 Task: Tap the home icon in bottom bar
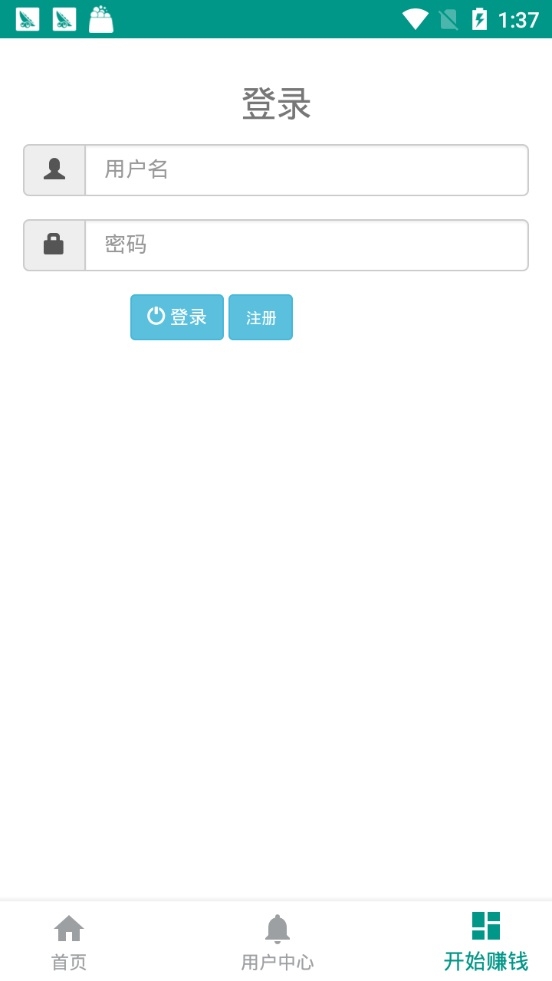click(x=69, y=928)
